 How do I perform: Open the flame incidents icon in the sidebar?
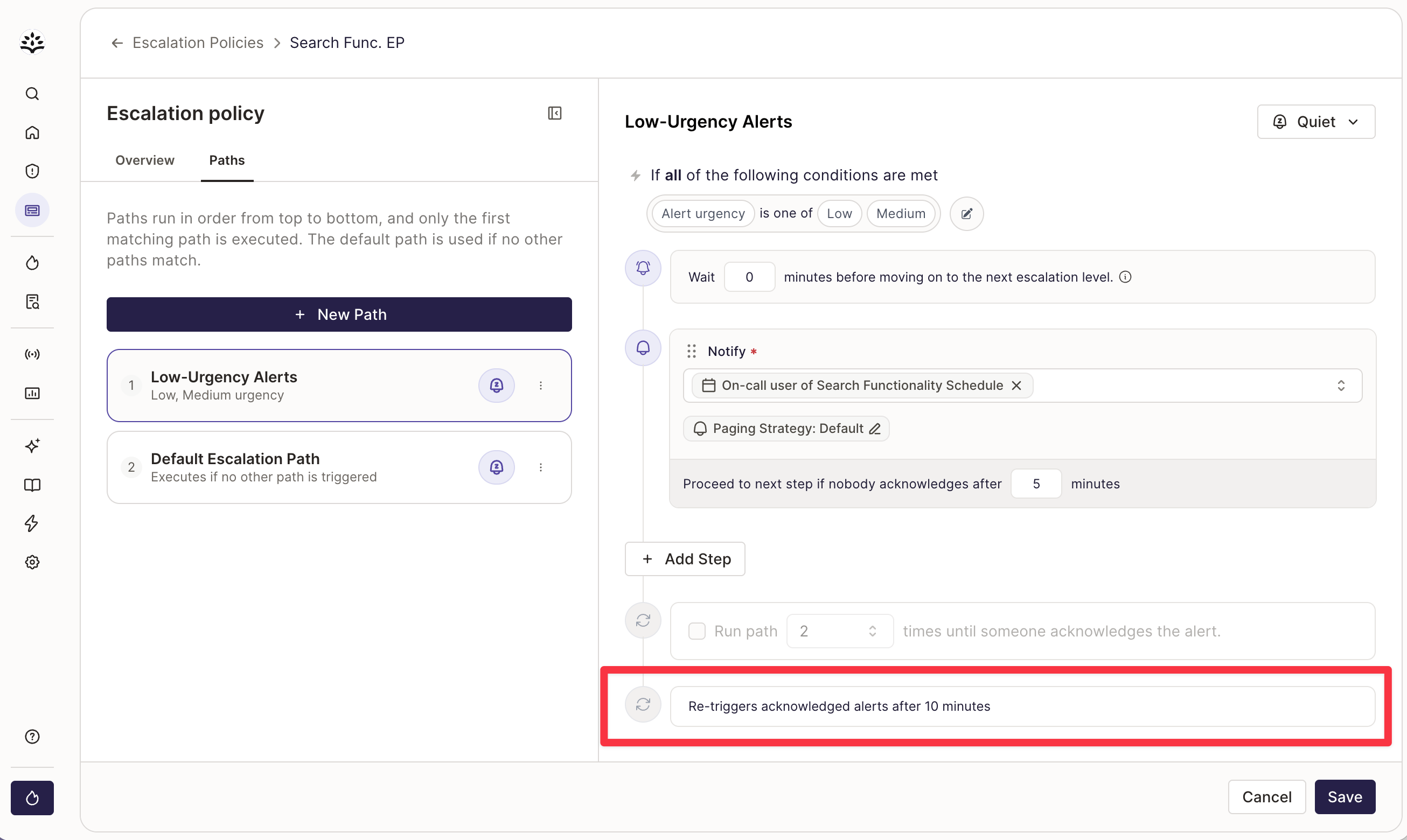pyautogui.click(x=32, y=263)
